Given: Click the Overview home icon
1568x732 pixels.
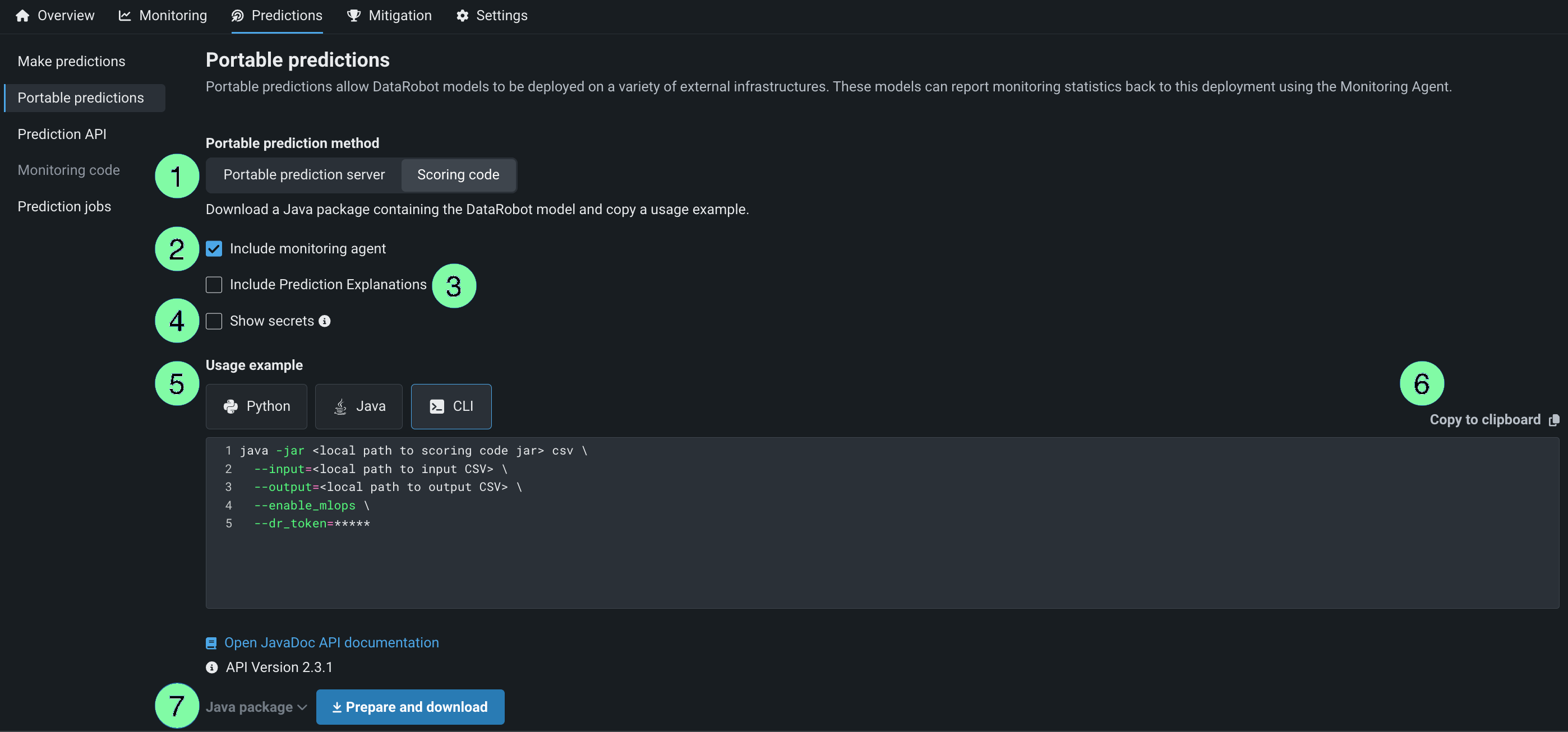Looking at the screenshot, I should 22,16.
